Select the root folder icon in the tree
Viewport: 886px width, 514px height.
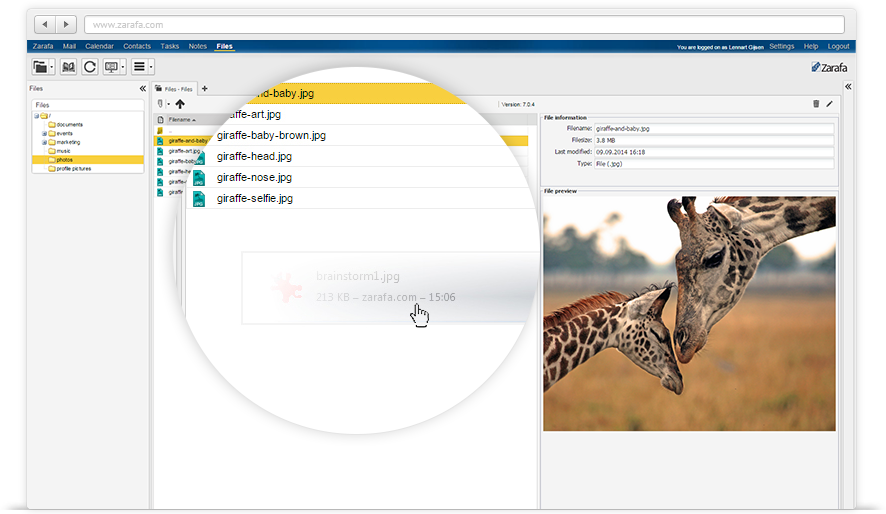pyautogui.click(x=44, y=116)
